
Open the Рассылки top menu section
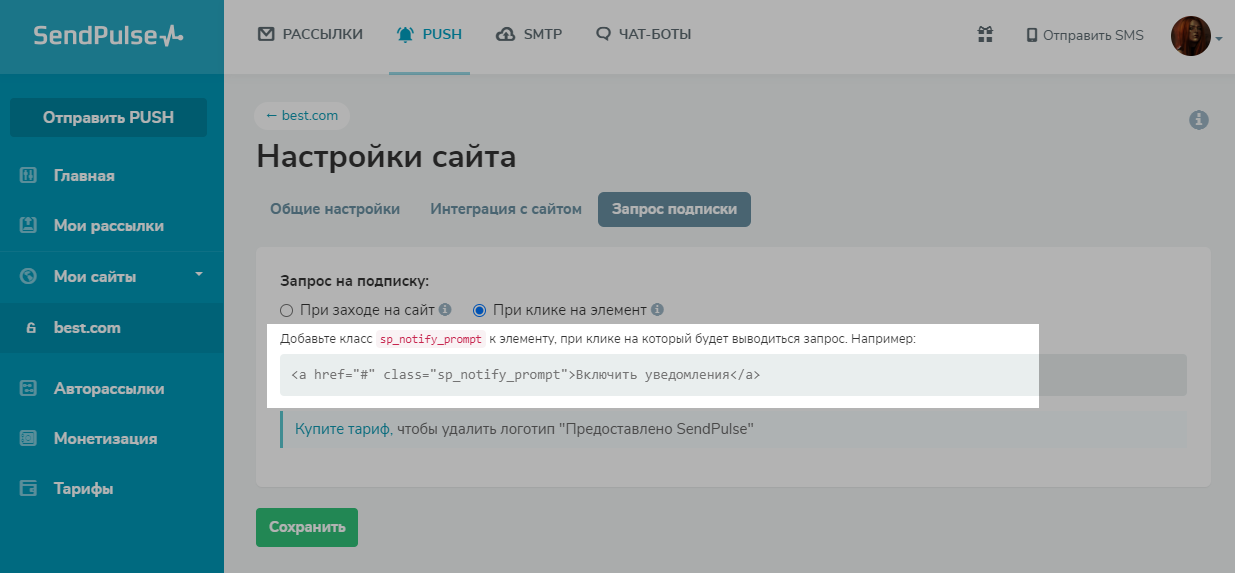click(x=310, y=35)
